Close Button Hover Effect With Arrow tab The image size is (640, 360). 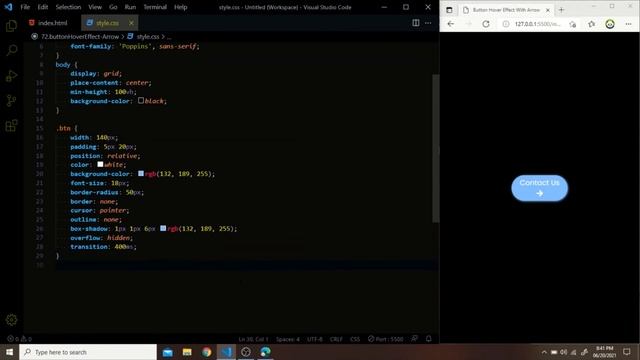click(x=548, y=10)
